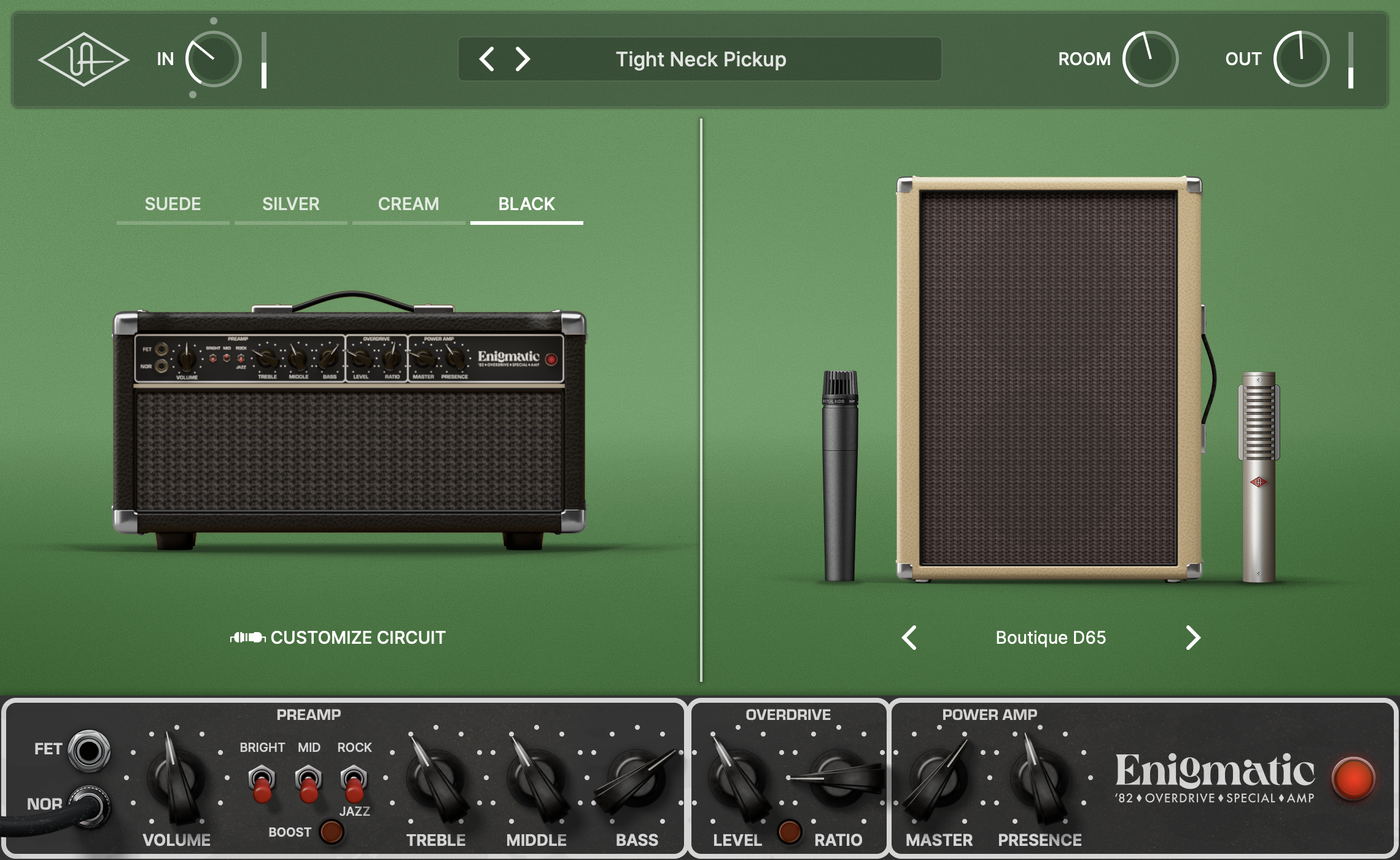The width and height of the screenshot is (1400, 860).
Task: Go to previous preset arrow
Action: 486,59
